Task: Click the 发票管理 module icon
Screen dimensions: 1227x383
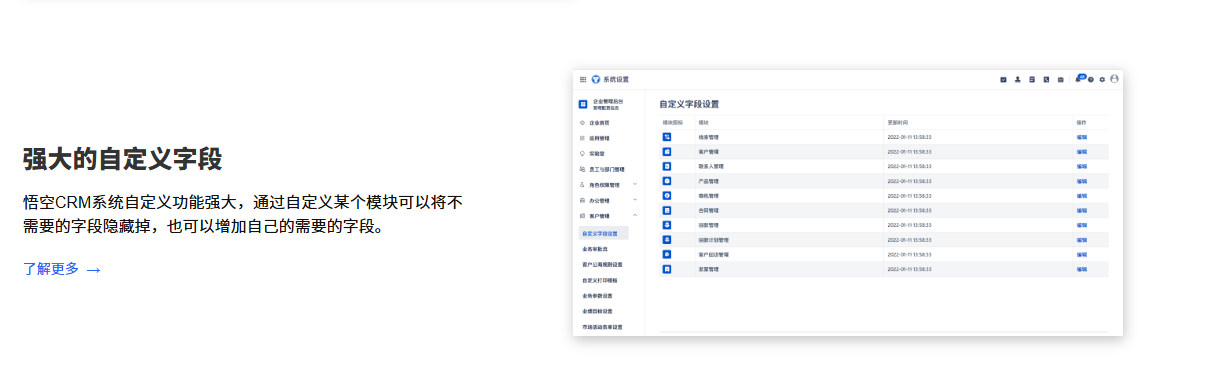Action: pyautogui.click(x=667, y=269)
